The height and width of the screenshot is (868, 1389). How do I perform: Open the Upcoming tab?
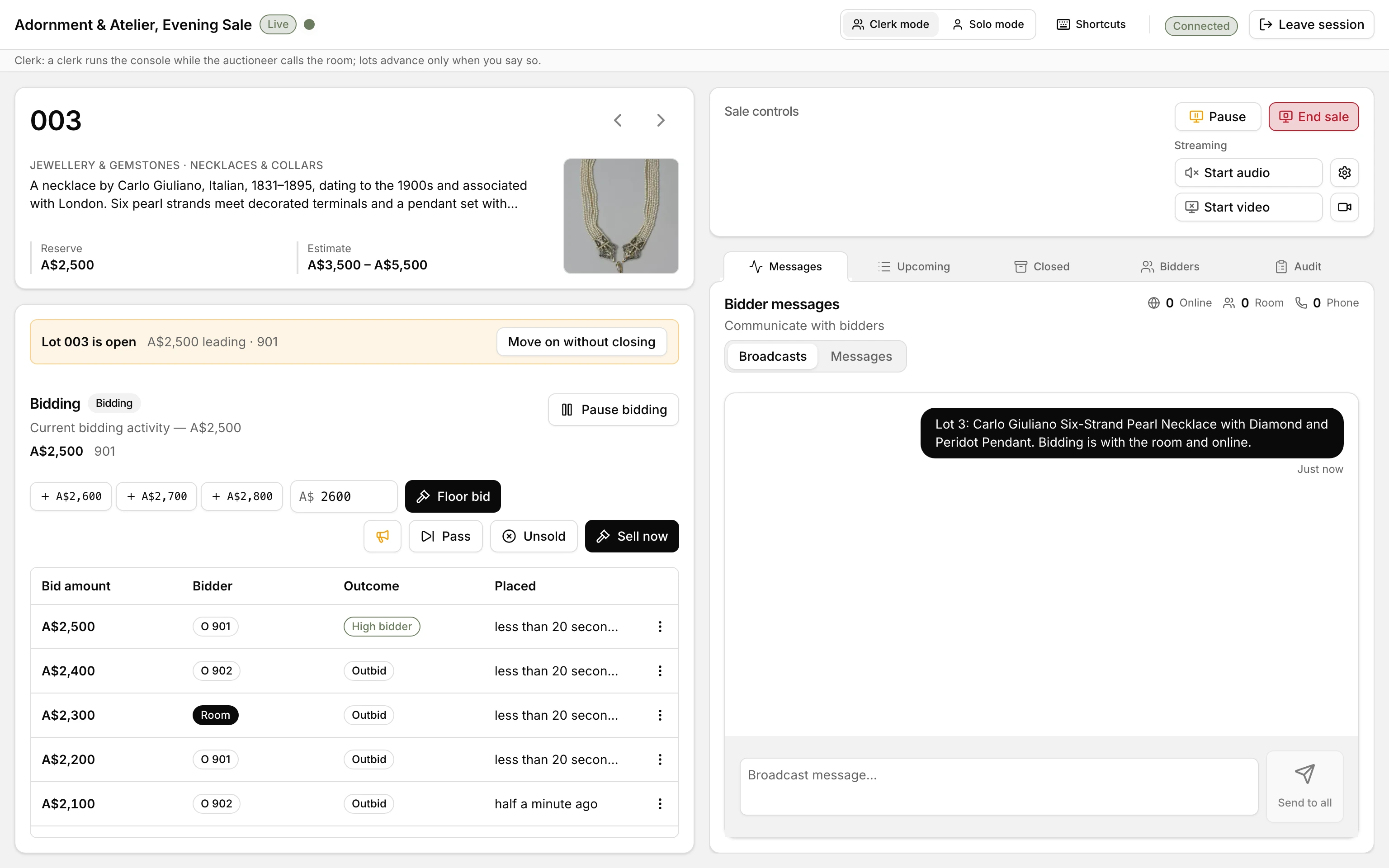(914, 267)
